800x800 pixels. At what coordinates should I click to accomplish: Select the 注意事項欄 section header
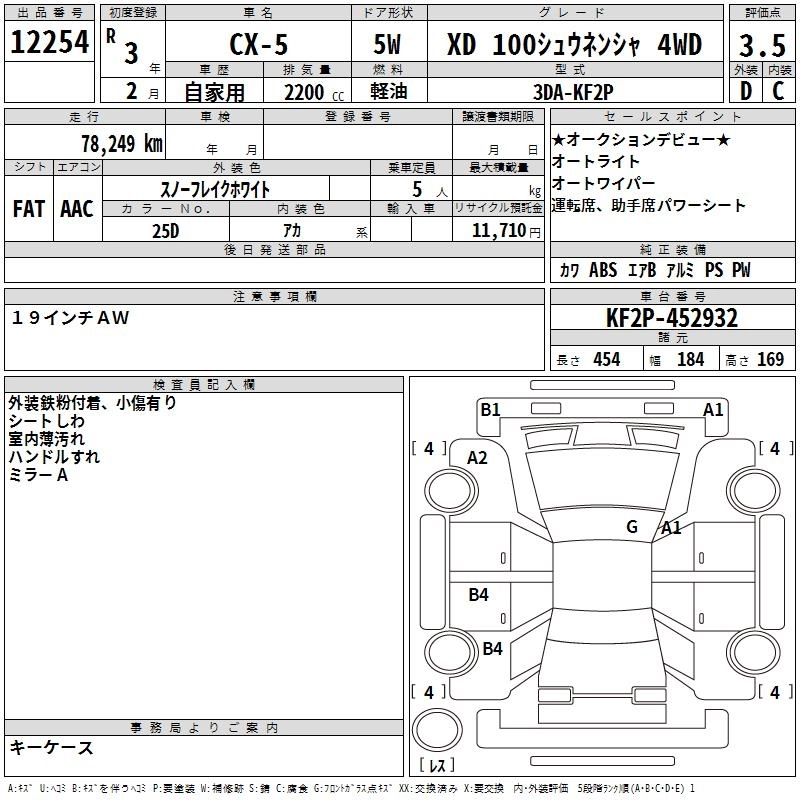click(x=275, y=296)
